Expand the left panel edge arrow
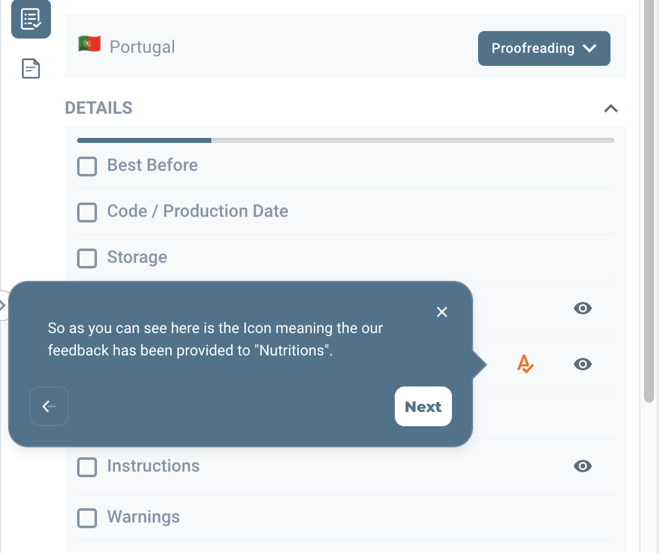The width and height of the screenshot is (659, 553). [x=3, y=305]
